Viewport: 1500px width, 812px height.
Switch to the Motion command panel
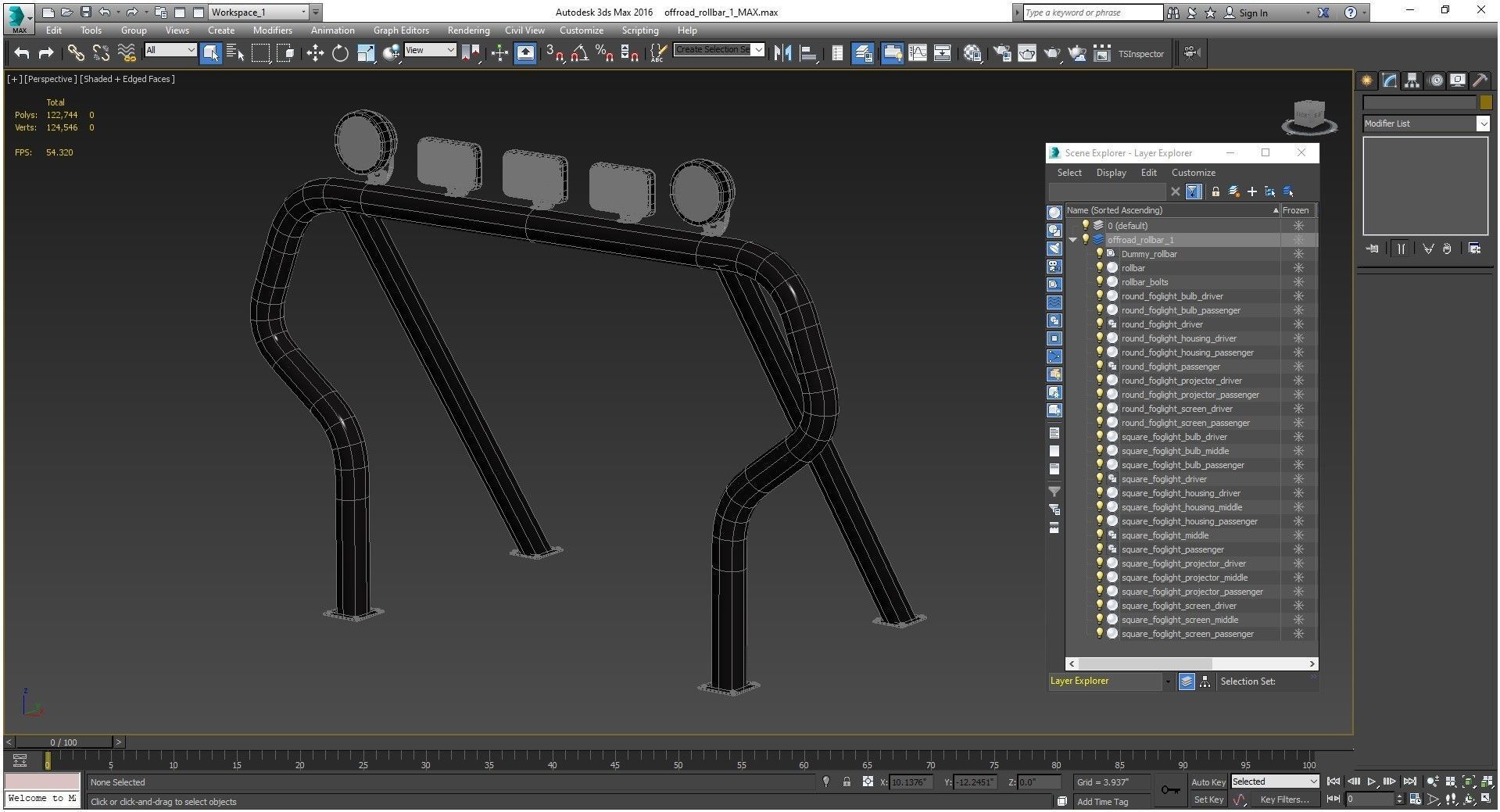point(1435,80)
